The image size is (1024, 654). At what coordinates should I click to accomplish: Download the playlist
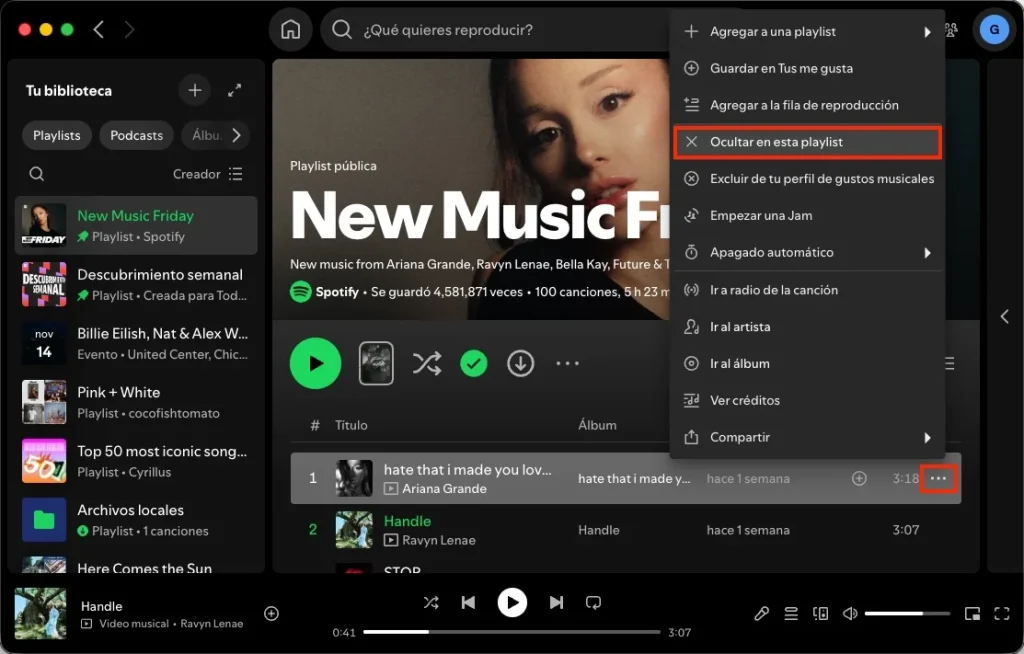point(520,363)
